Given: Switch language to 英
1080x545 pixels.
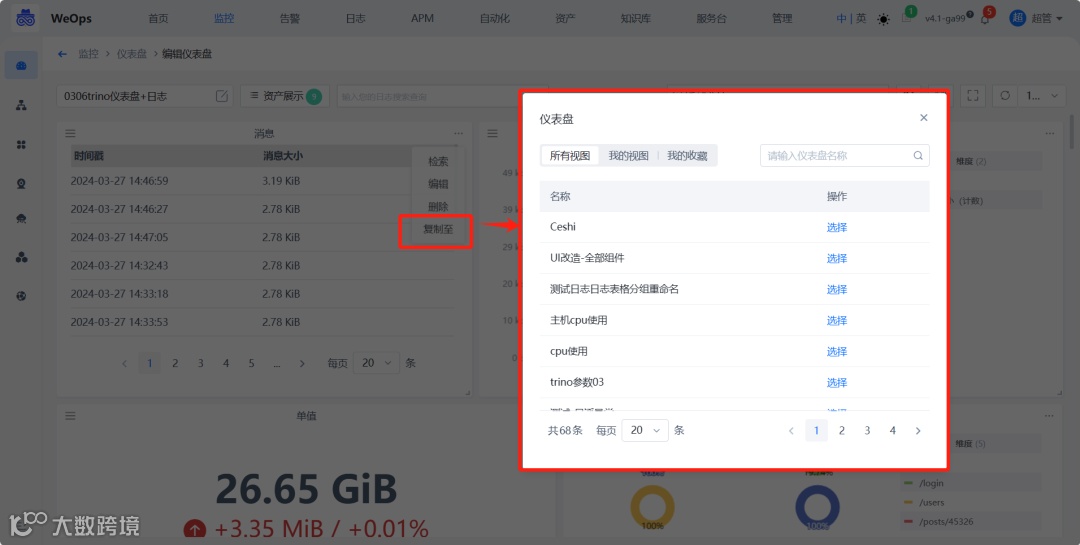Looking at the screenshot, I should (x=861, y=19).
